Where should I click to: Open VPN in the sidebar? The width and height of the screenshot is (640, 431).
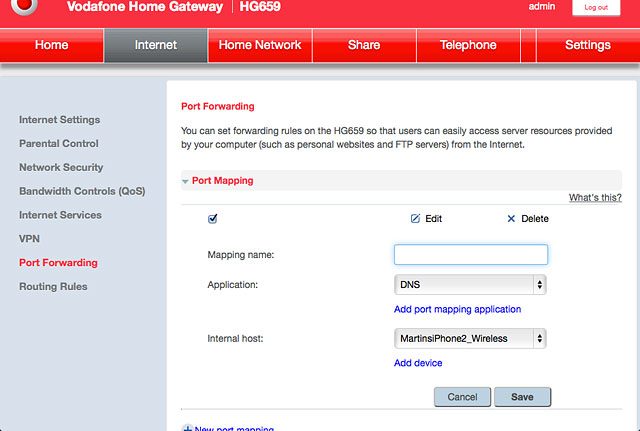(29, 239)
